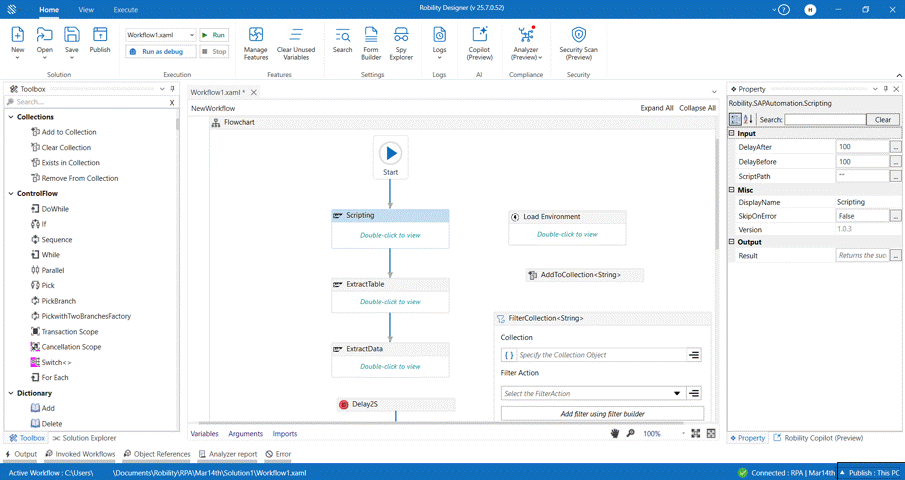Click Clear Unused Variables

[x=296, y=43]
